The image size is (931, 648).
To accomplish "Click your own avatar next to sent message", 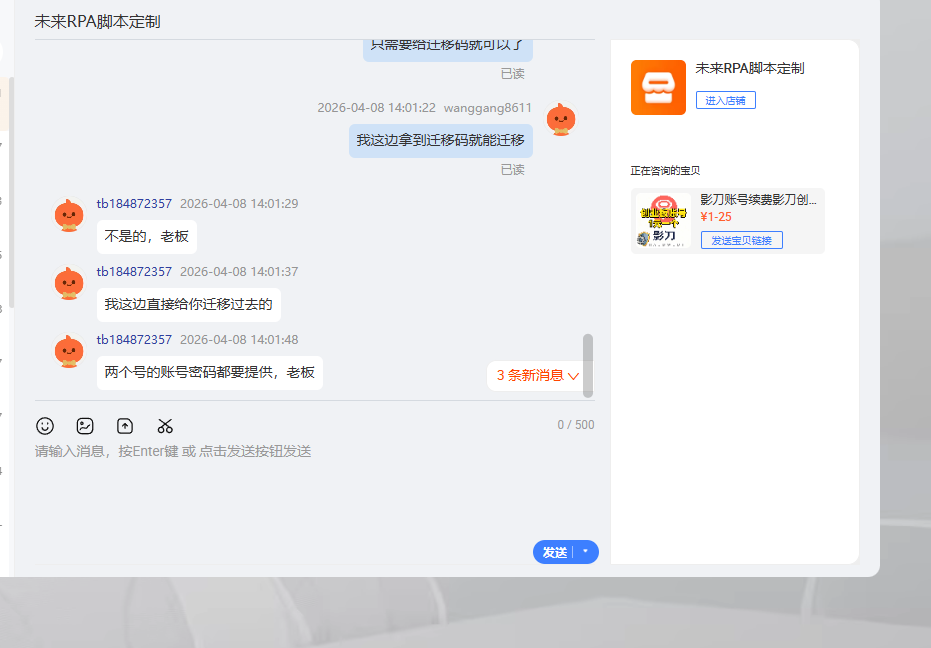I will click(561, 119).
